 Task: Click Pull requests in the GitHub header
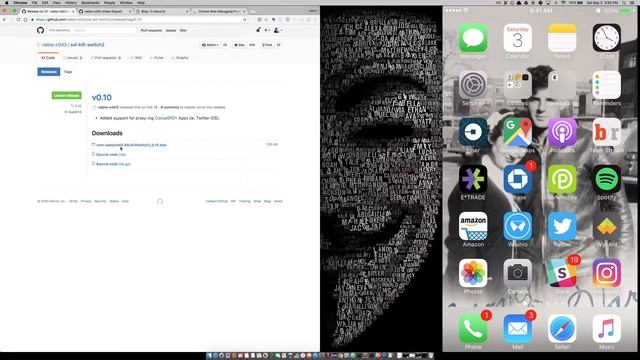(x=151, y=30)
